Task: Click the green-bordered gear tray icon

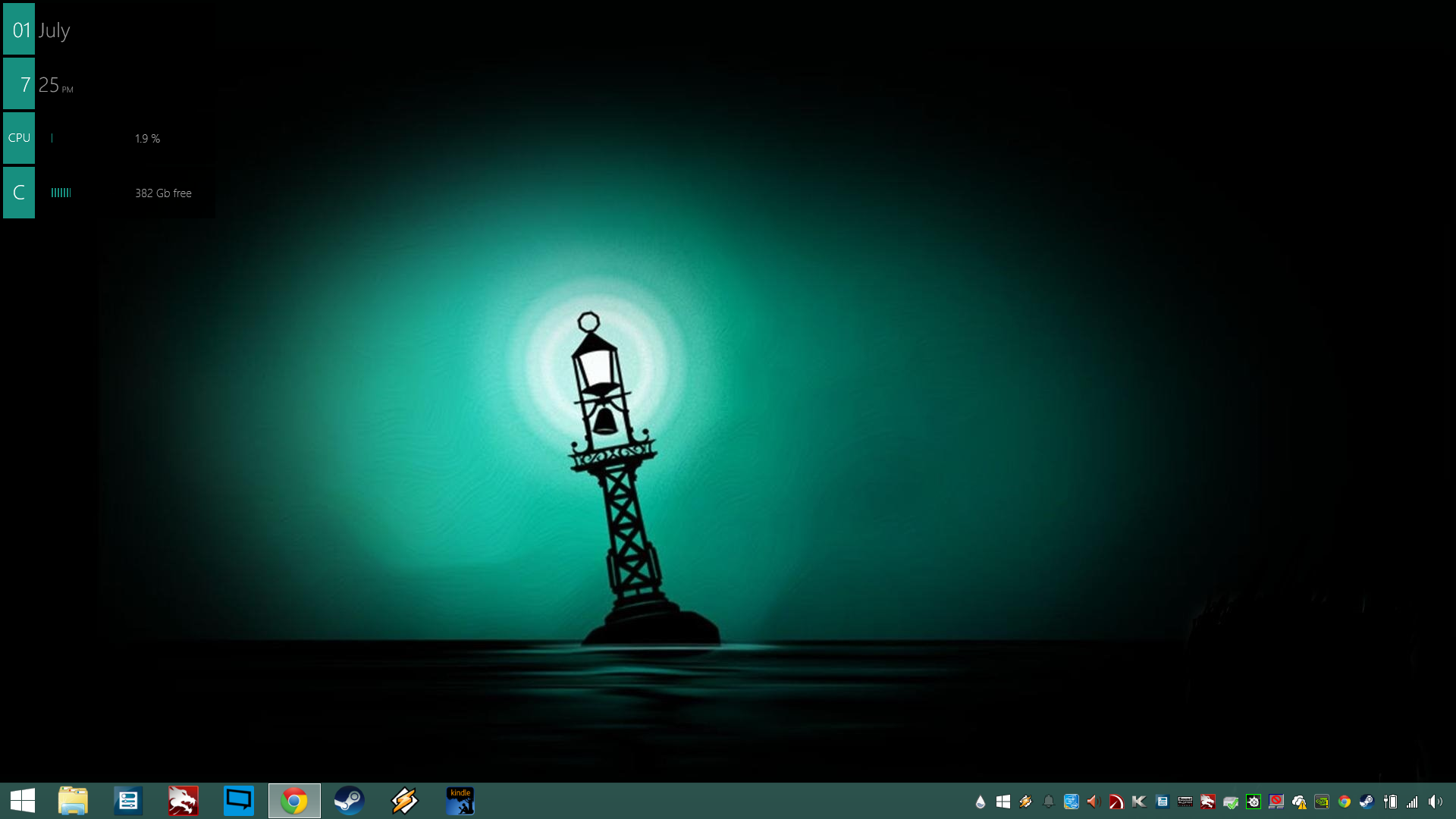Action: [1254, 802]
